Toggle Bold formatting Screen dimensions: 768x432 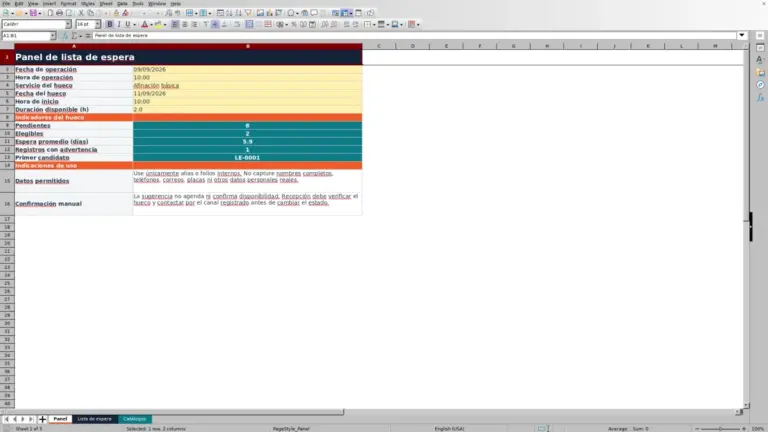click(110, 24)
